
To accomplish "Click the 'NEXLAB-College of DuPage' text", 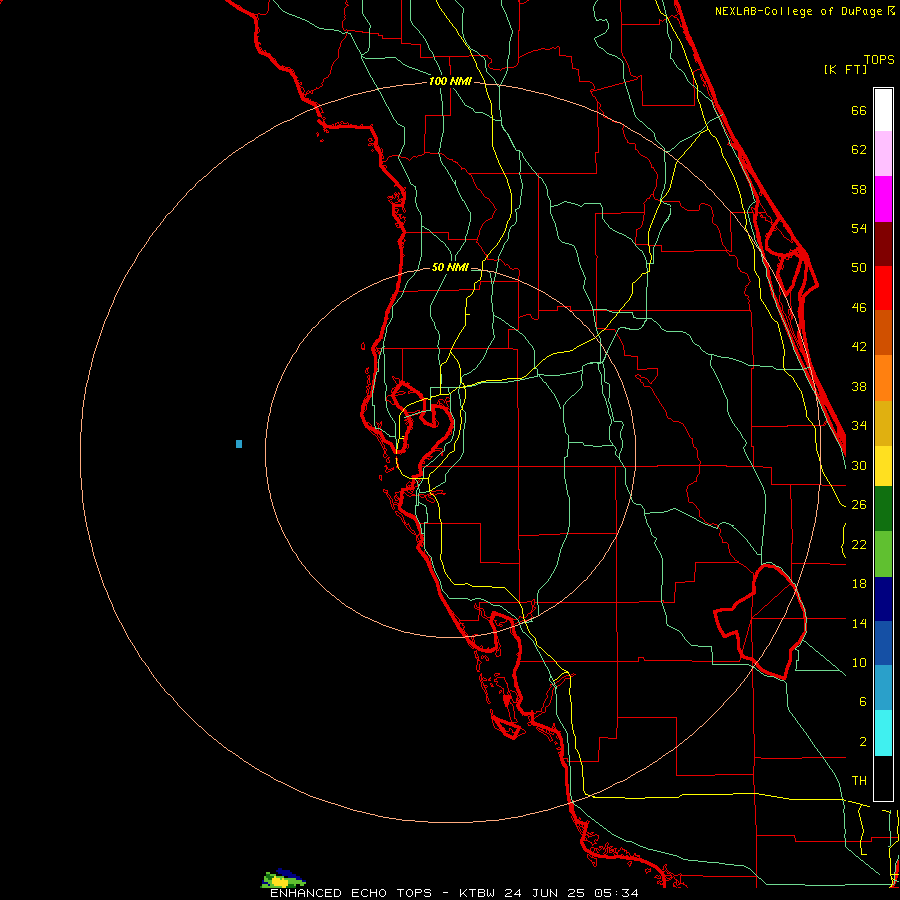I will coord(800,11).
